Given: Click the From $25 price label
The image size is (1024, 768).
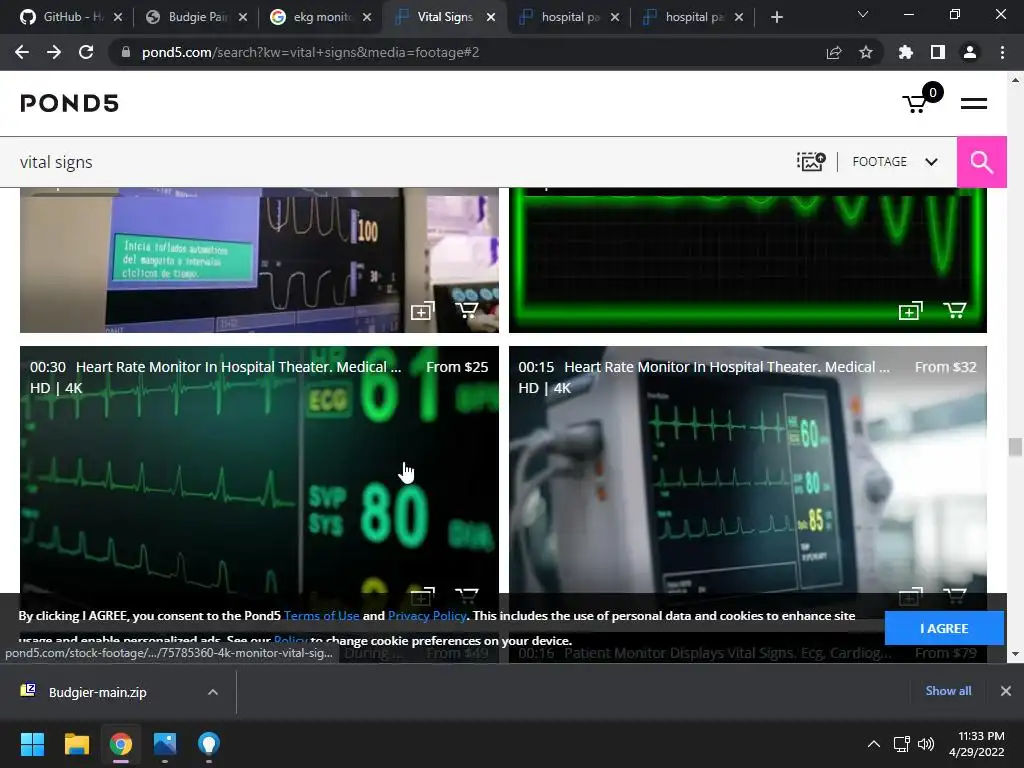Looking at the screenshot, I should 457,367.
